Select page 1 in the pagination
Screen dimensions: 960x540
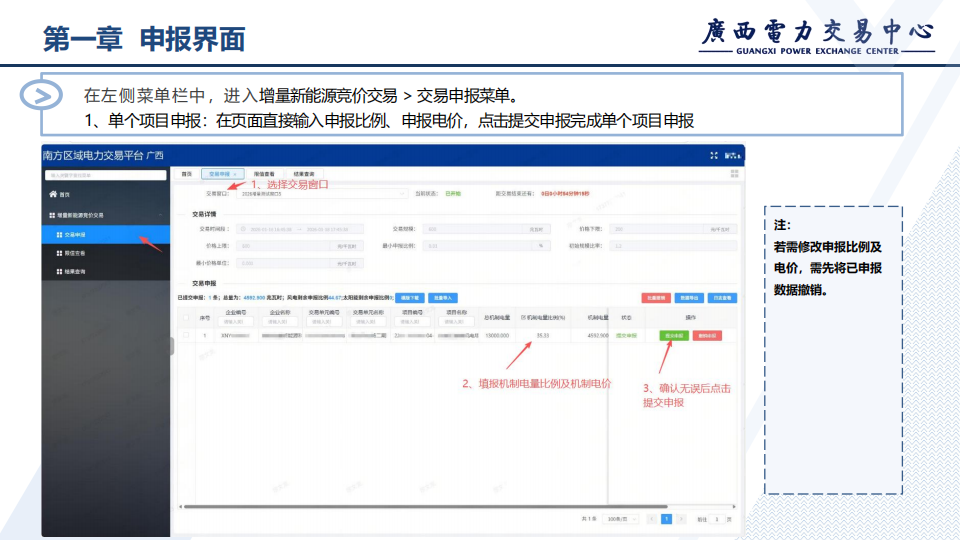[x=666, y=519]
